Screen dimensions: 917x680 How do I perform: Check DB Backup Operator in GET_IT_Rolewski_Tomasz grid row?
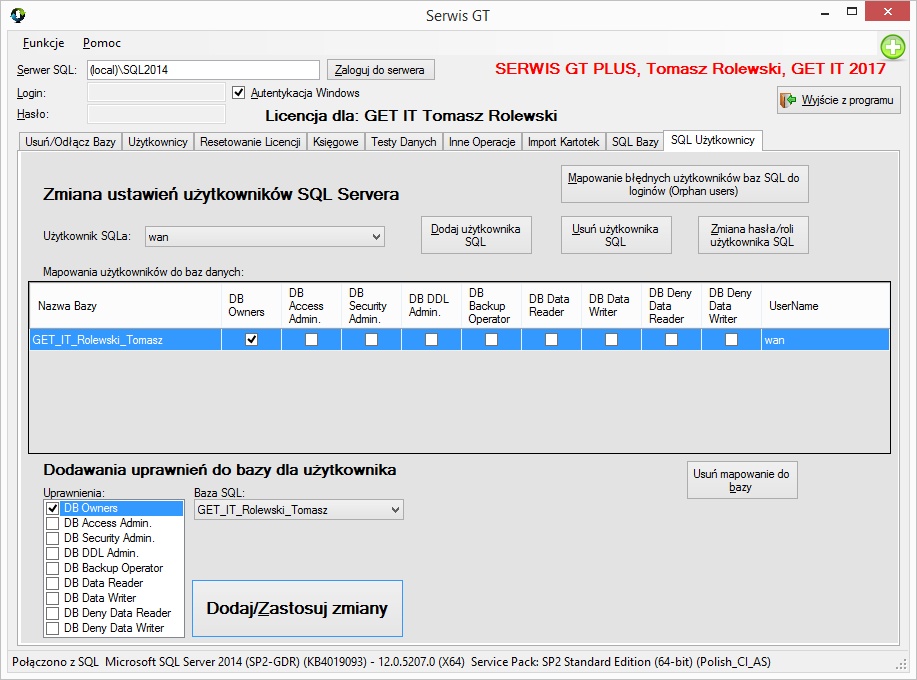pos(491,340)
